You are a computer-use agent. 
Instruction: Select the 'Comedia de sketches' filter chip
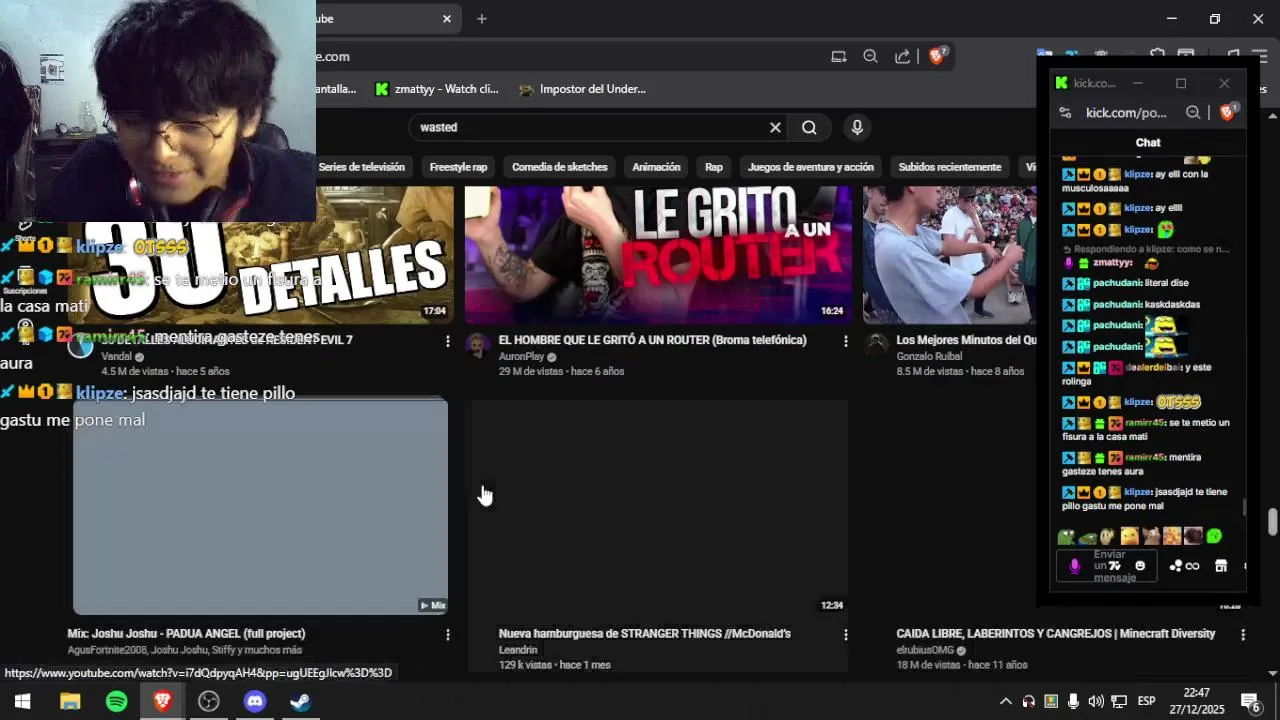pyautogui.click(x=559, y=167)
